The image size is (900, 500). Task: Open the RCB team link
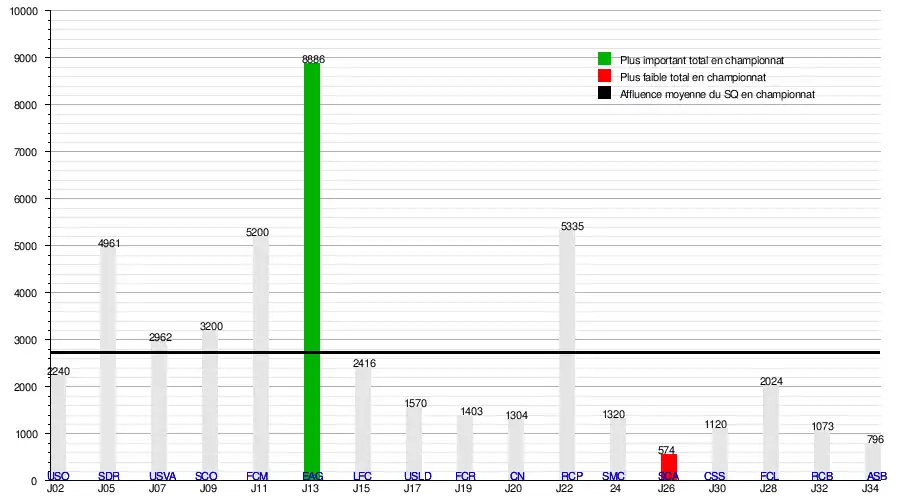coord(822,476)
